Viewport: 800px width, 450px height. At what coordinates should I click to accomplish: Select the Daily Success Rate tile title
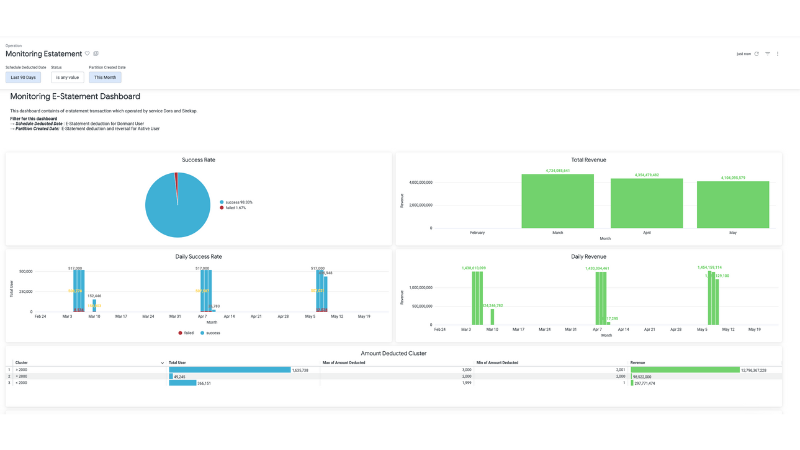click(198, 257)
